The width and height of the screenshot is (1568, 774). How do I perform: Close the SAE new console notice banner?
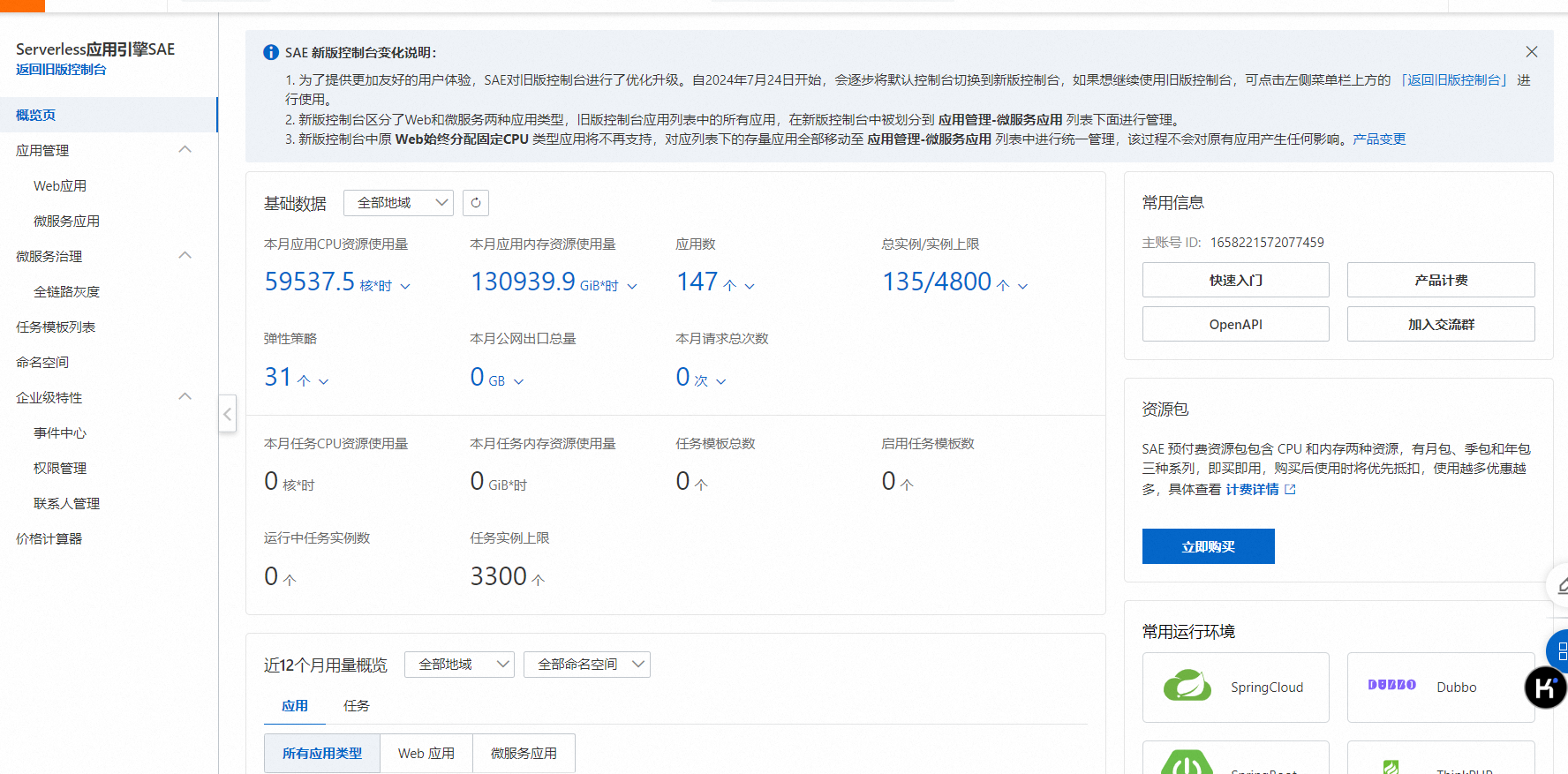[x=1532, y=52]
